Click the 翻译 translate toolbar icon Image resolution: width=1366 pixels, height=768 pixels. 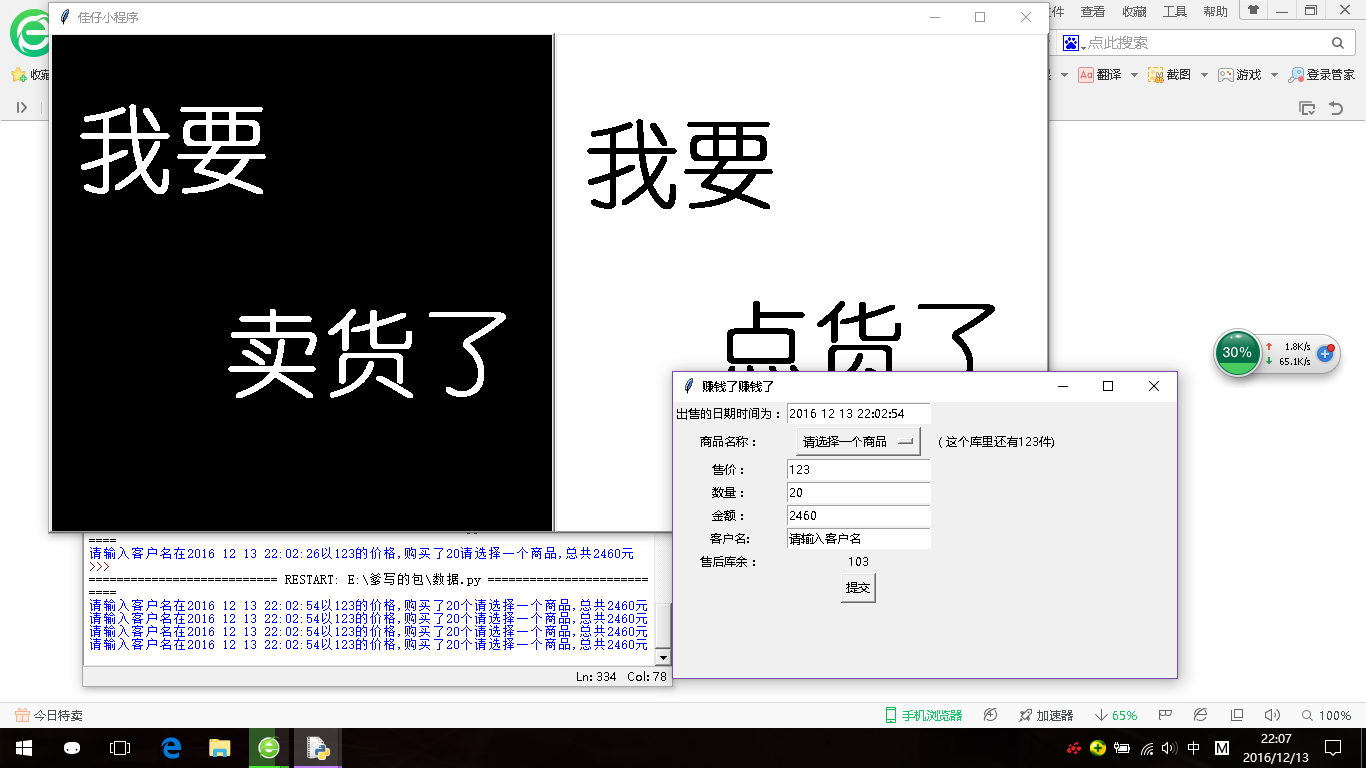point(1086,75)
